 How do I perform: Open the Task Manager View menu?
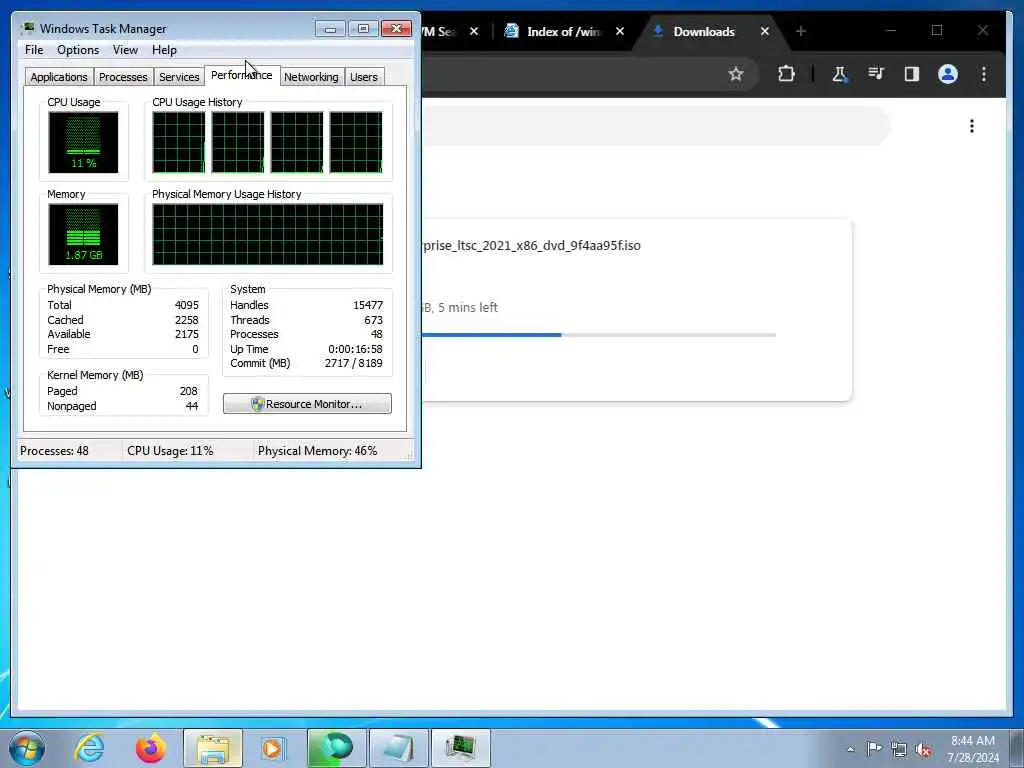point(125,50)
